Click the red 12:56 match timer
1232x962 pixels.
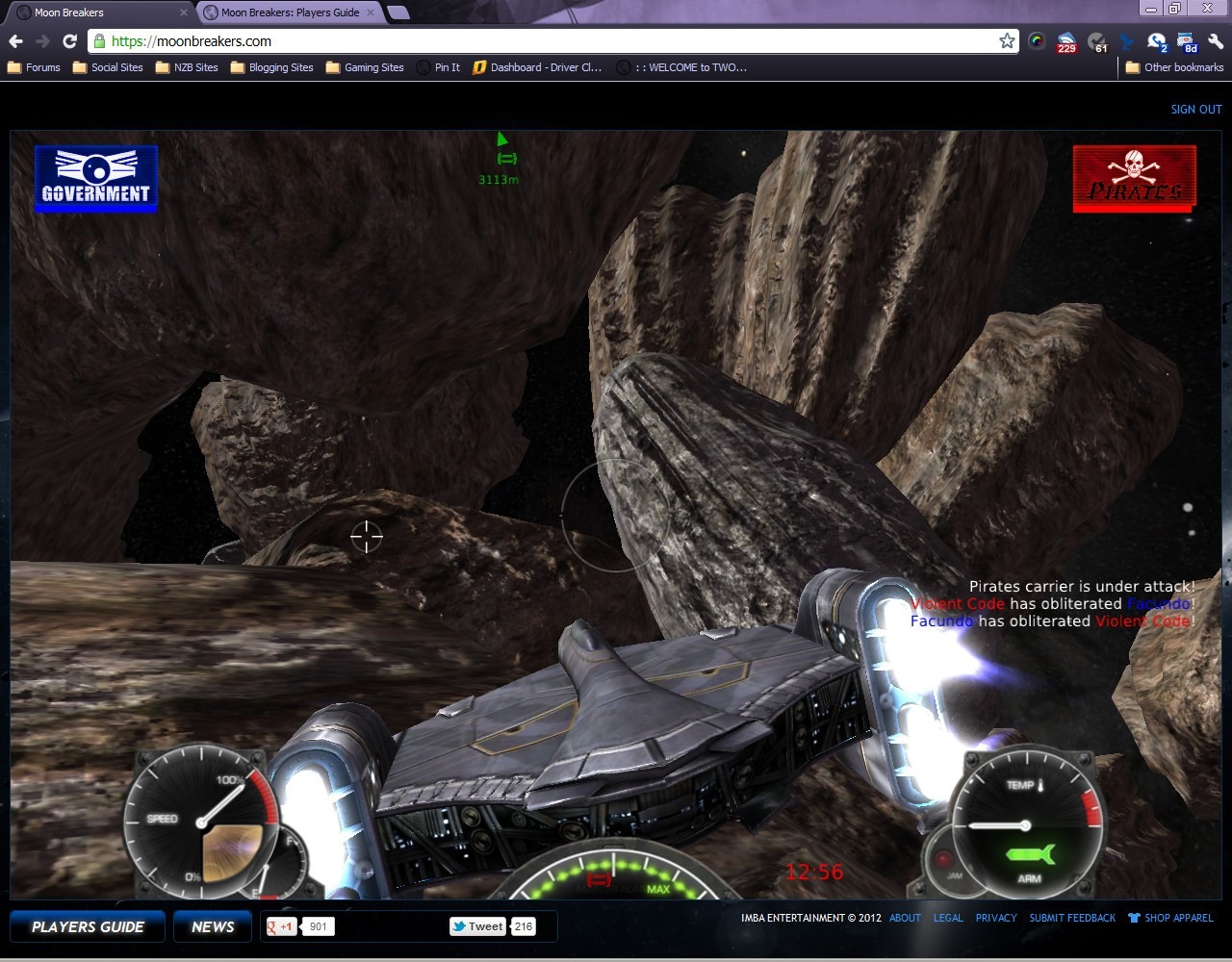click(x=814, y=872)
